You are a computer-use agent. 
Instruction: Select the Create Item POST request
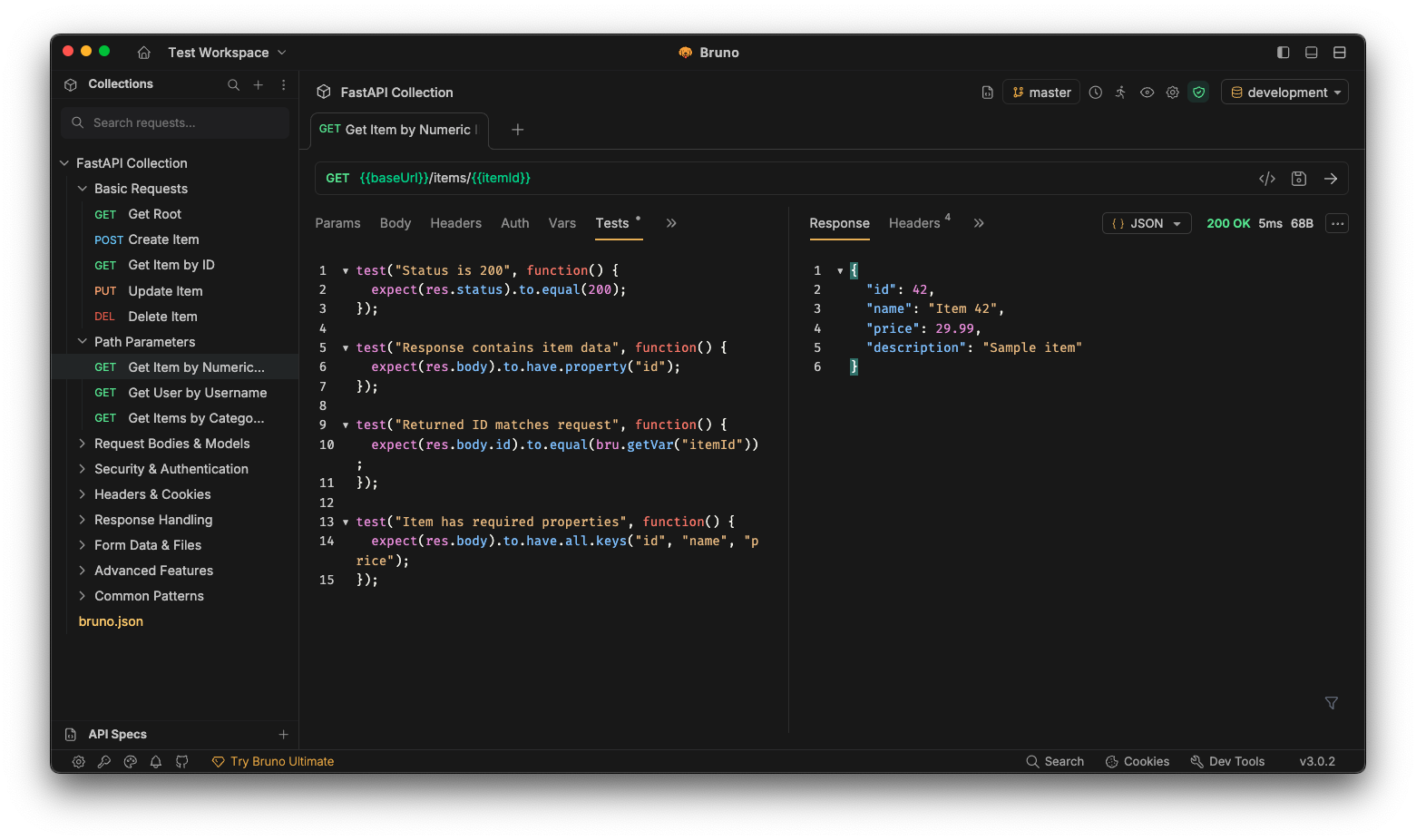point(163,239)
